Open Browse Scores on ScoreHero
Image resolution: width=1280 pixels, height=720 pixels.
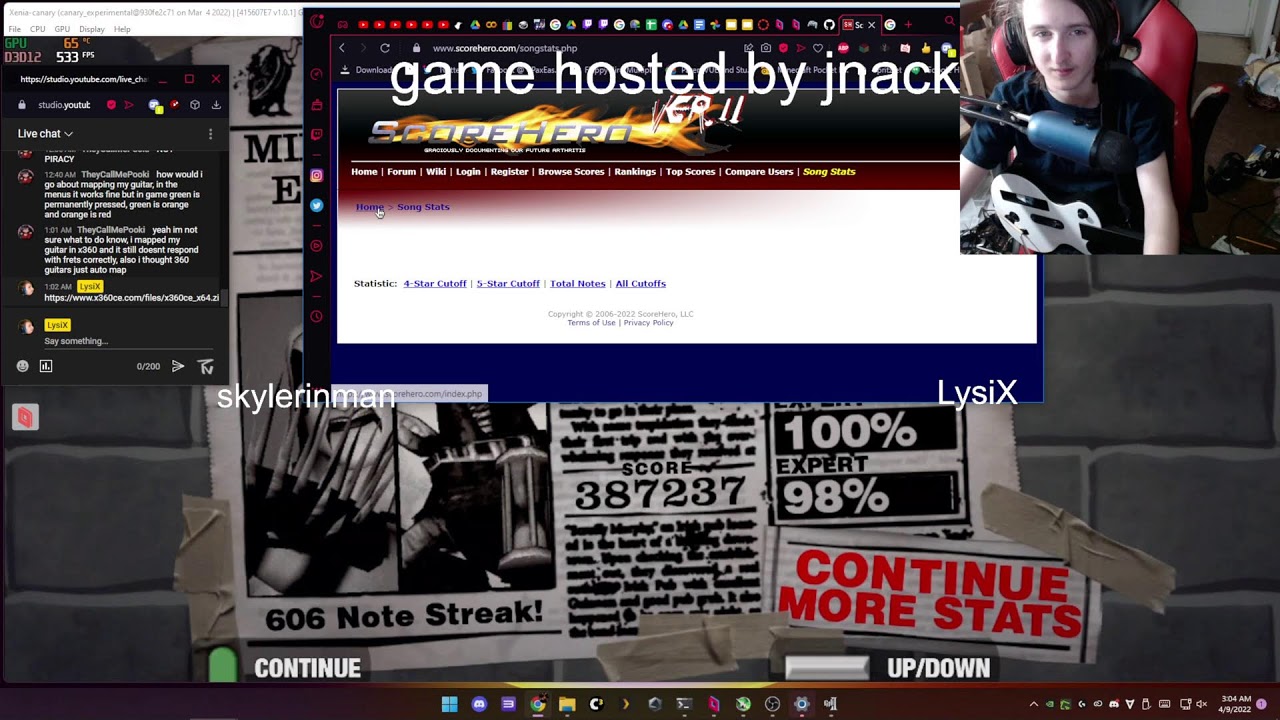coord(571,172)
